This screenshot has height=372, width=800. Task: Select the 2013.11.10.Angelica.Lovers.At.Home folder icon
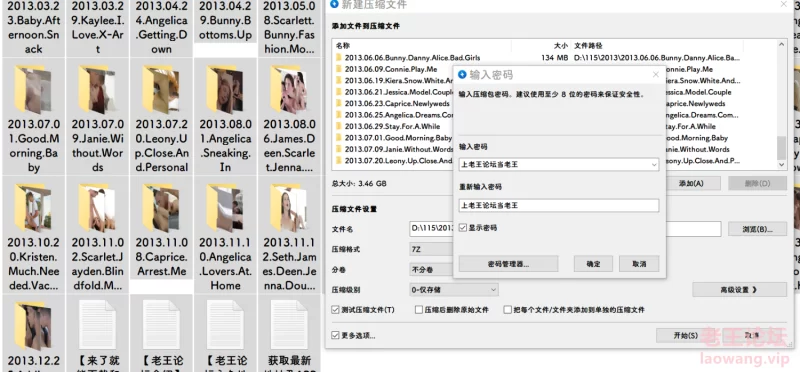click(225, 208)
